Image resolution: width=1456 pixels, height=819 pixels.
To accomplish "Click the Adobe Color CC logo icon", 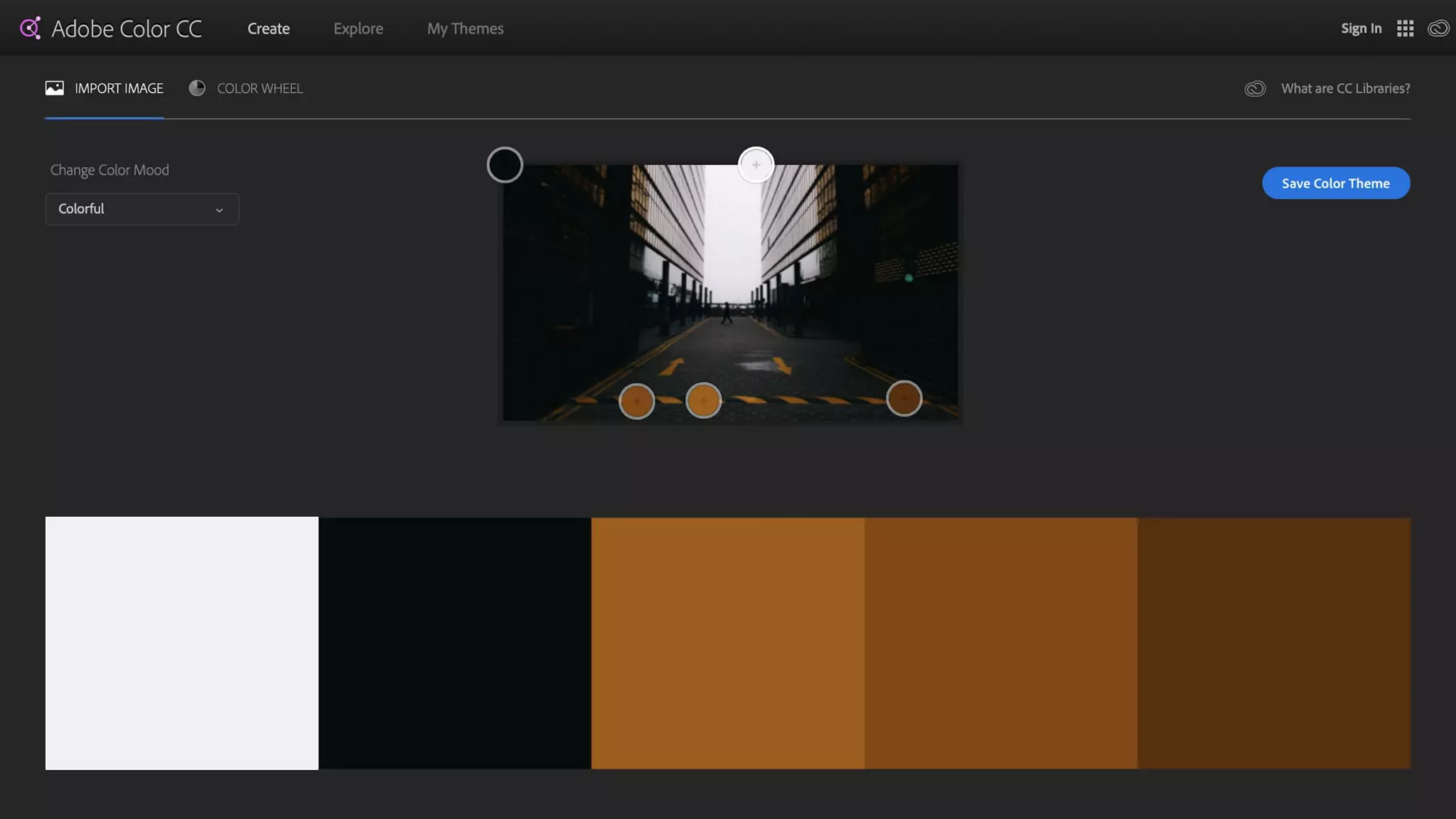I will (31, 28).
